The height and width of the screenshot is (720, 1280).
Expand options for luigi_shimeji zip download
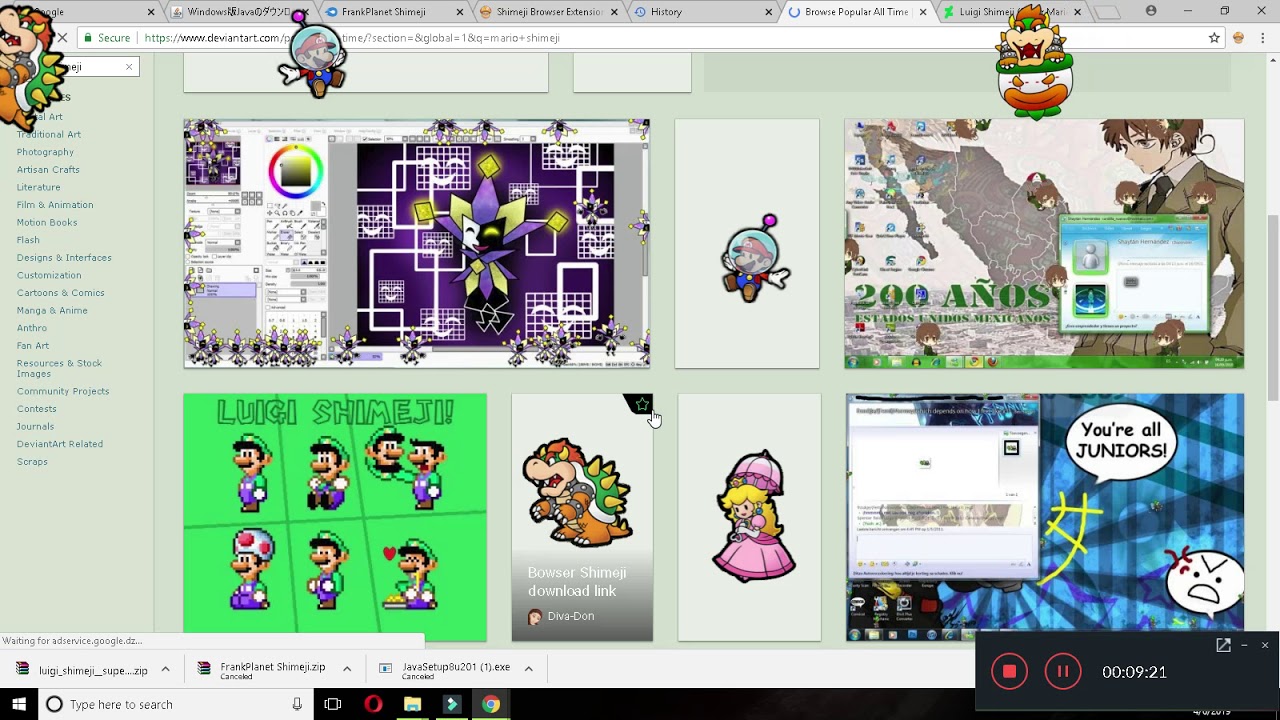coord(165,669)
